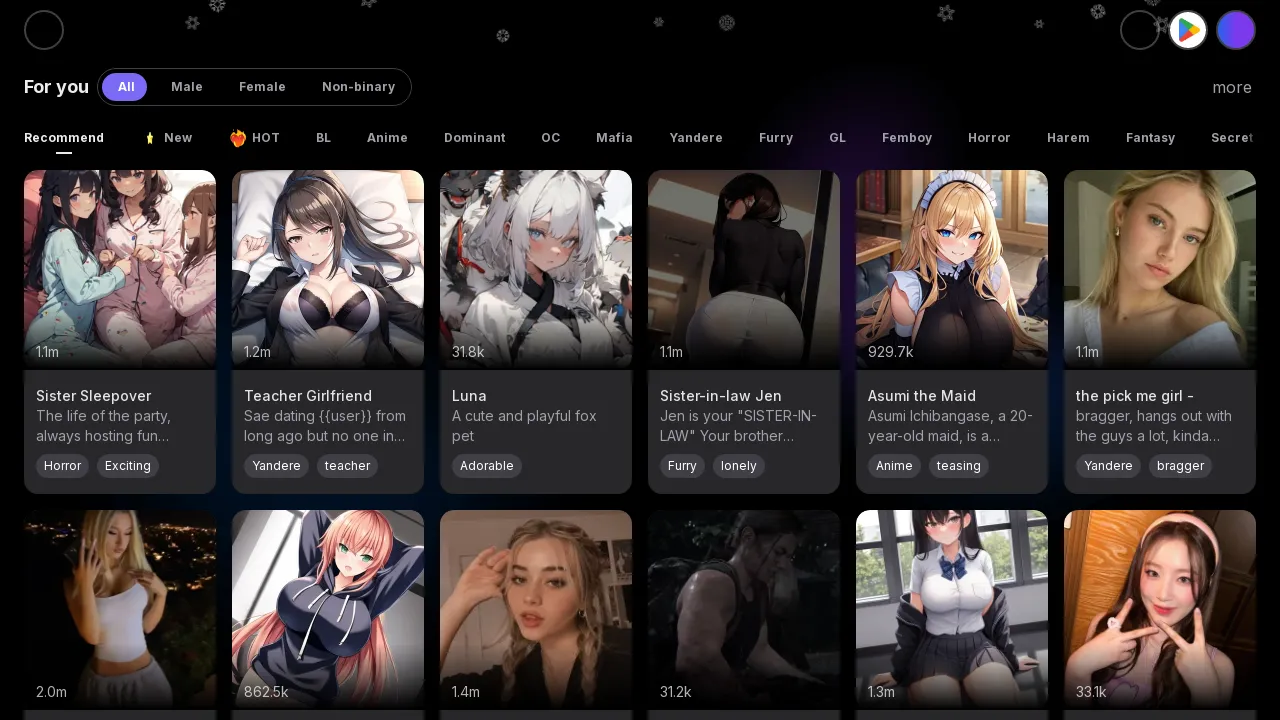Click the Exciting tag on Sister Sleepover
Screen dimensions: 1280x720
tap(128, 466)
